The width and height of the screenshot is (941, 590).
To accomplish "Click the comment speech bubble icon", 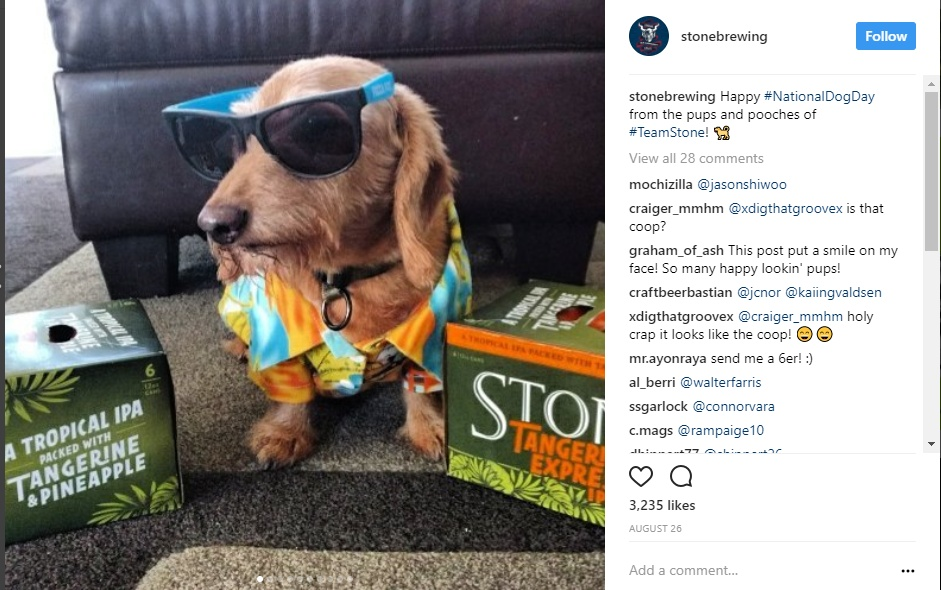I will tap(681, 477).
